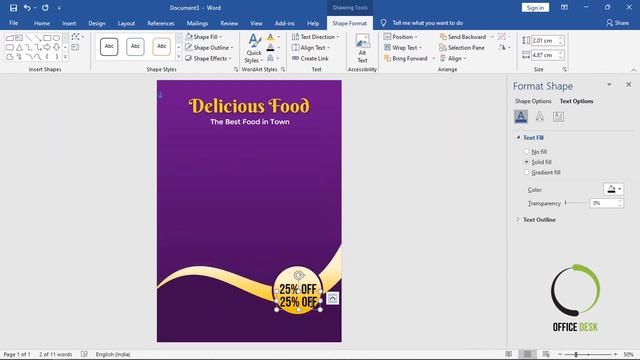
Task: Click the Share button
Action: [617, 23]
